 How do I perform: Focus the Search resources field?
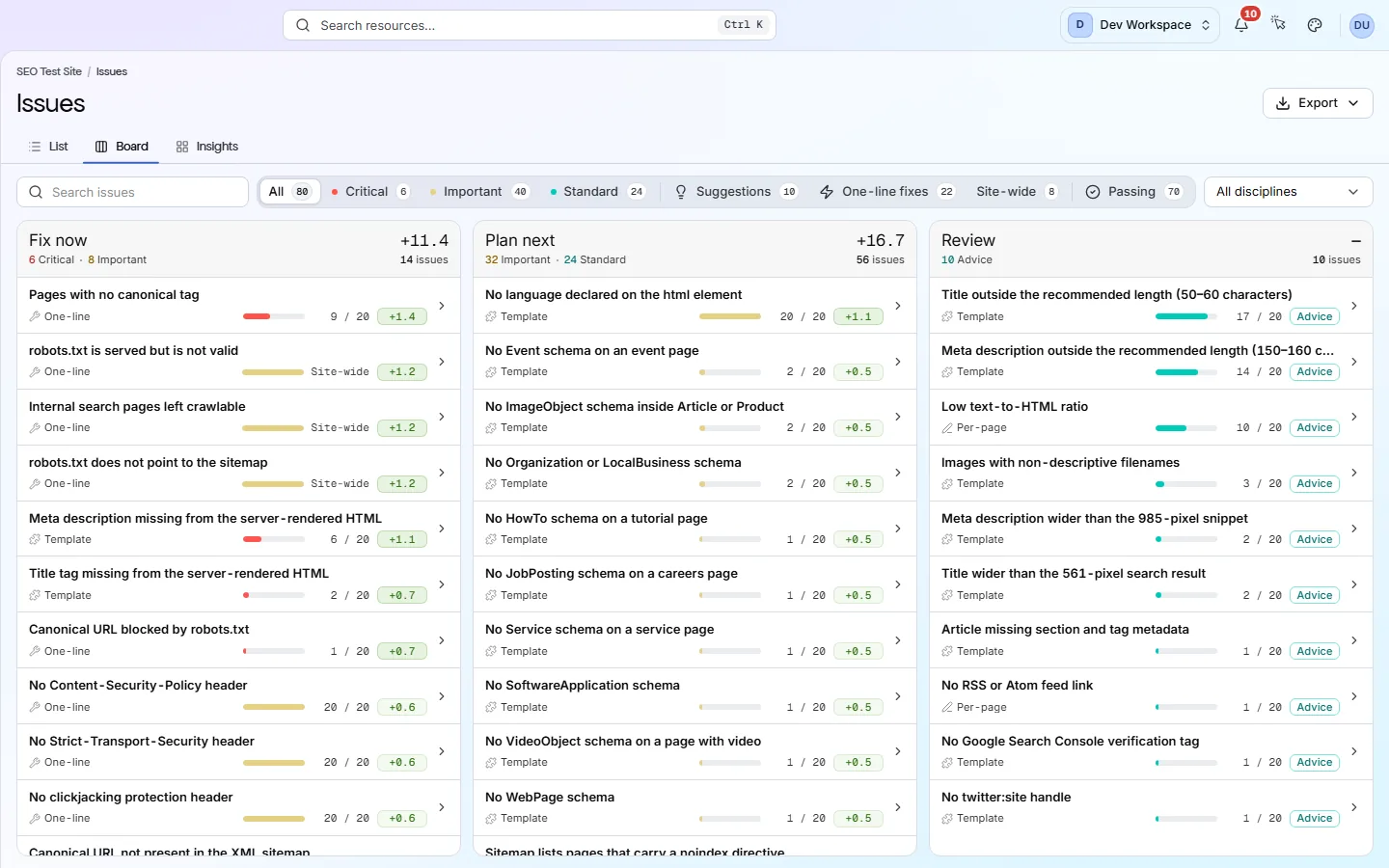point(530,25)
